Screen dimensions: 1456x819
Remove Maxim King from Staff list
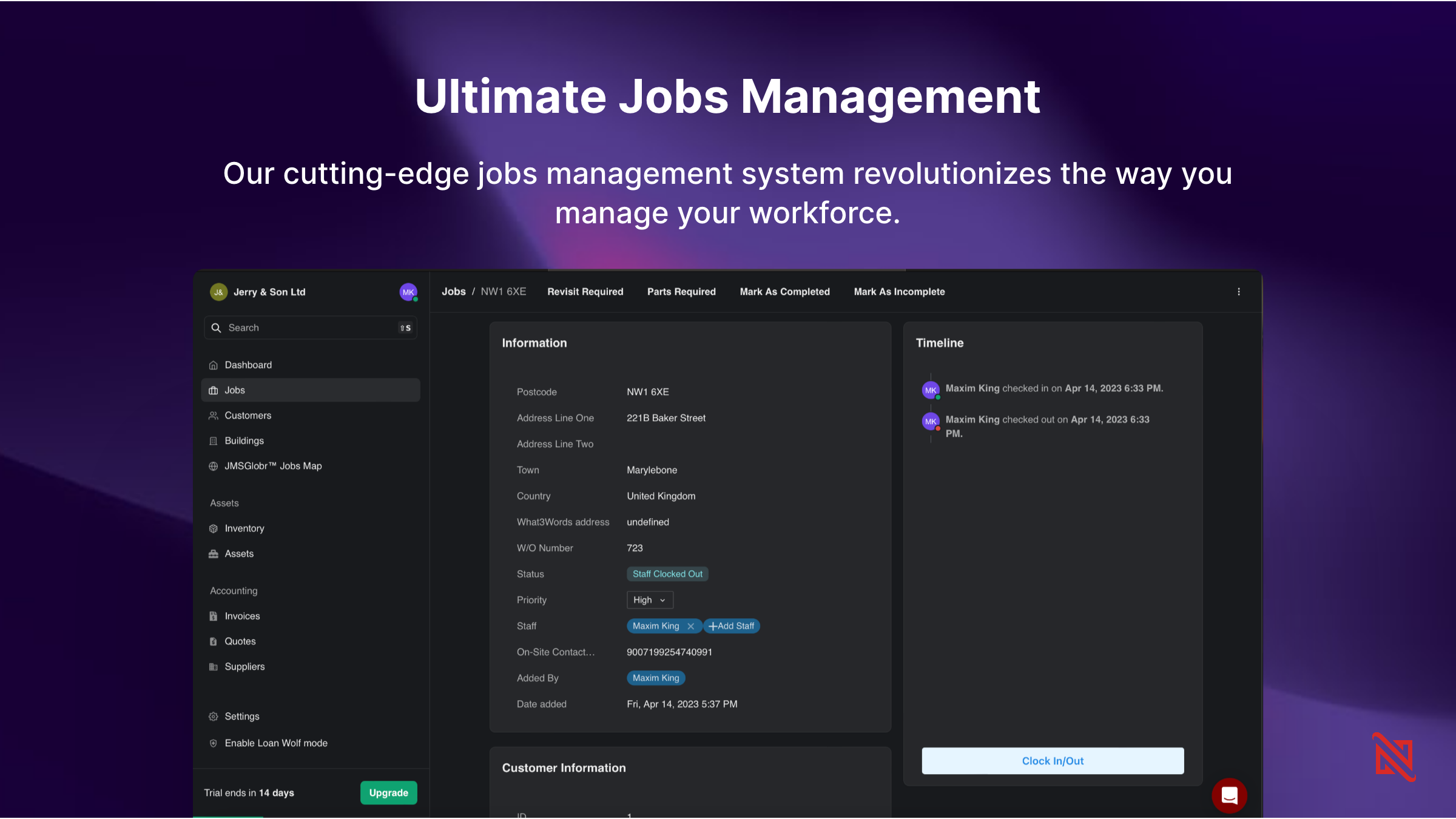coord(690,626)
